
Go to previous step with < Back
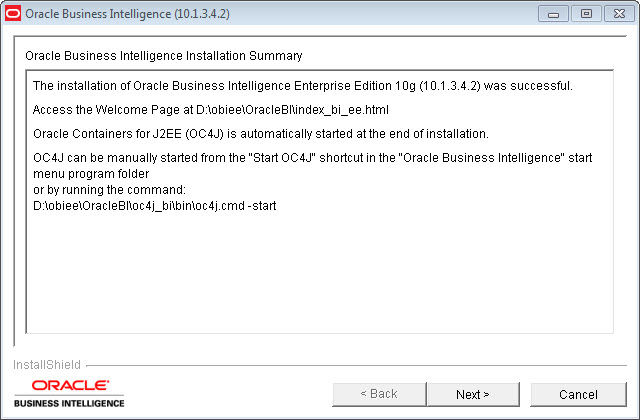379,394
